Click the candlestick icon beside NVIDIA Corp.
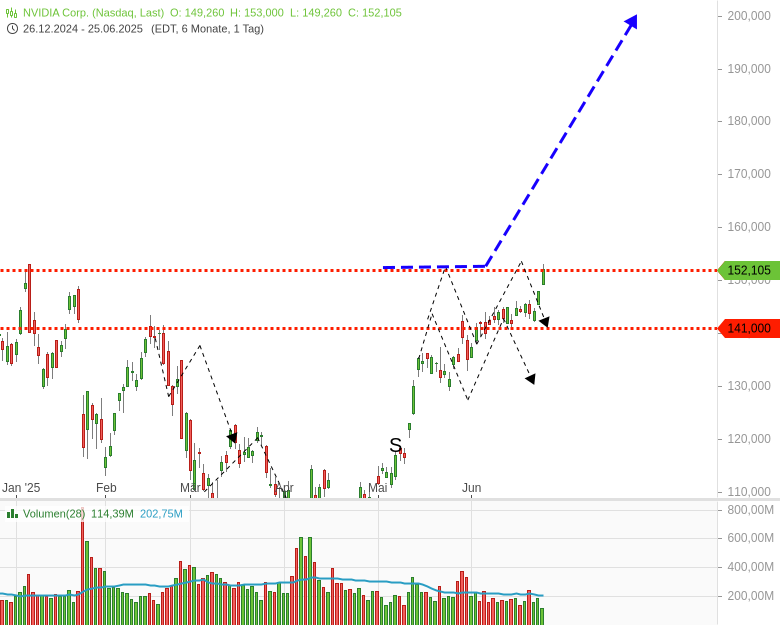780x625 pixels. click(x=12, y=13)
